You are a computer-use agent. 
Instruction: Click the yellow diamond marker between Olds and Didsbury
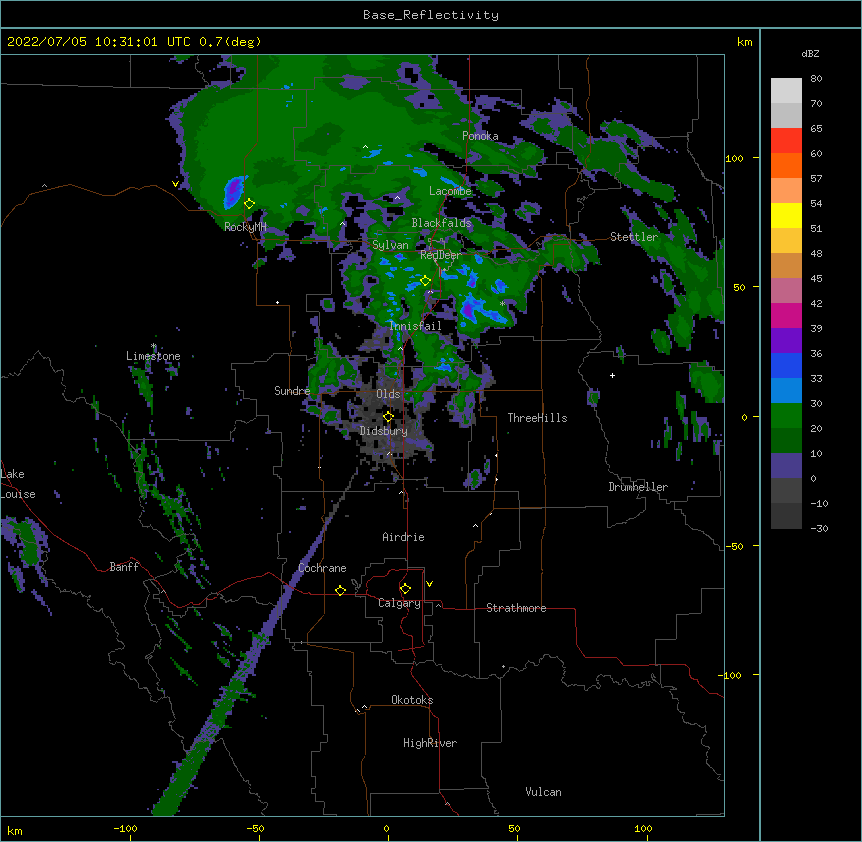tap(388, 417)
